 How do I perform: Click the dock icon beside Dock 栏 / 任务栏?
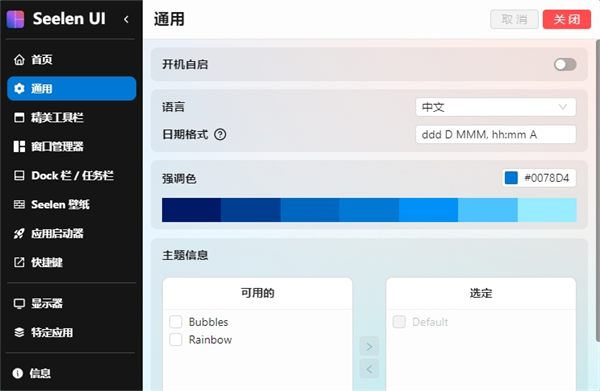point(19,176)
